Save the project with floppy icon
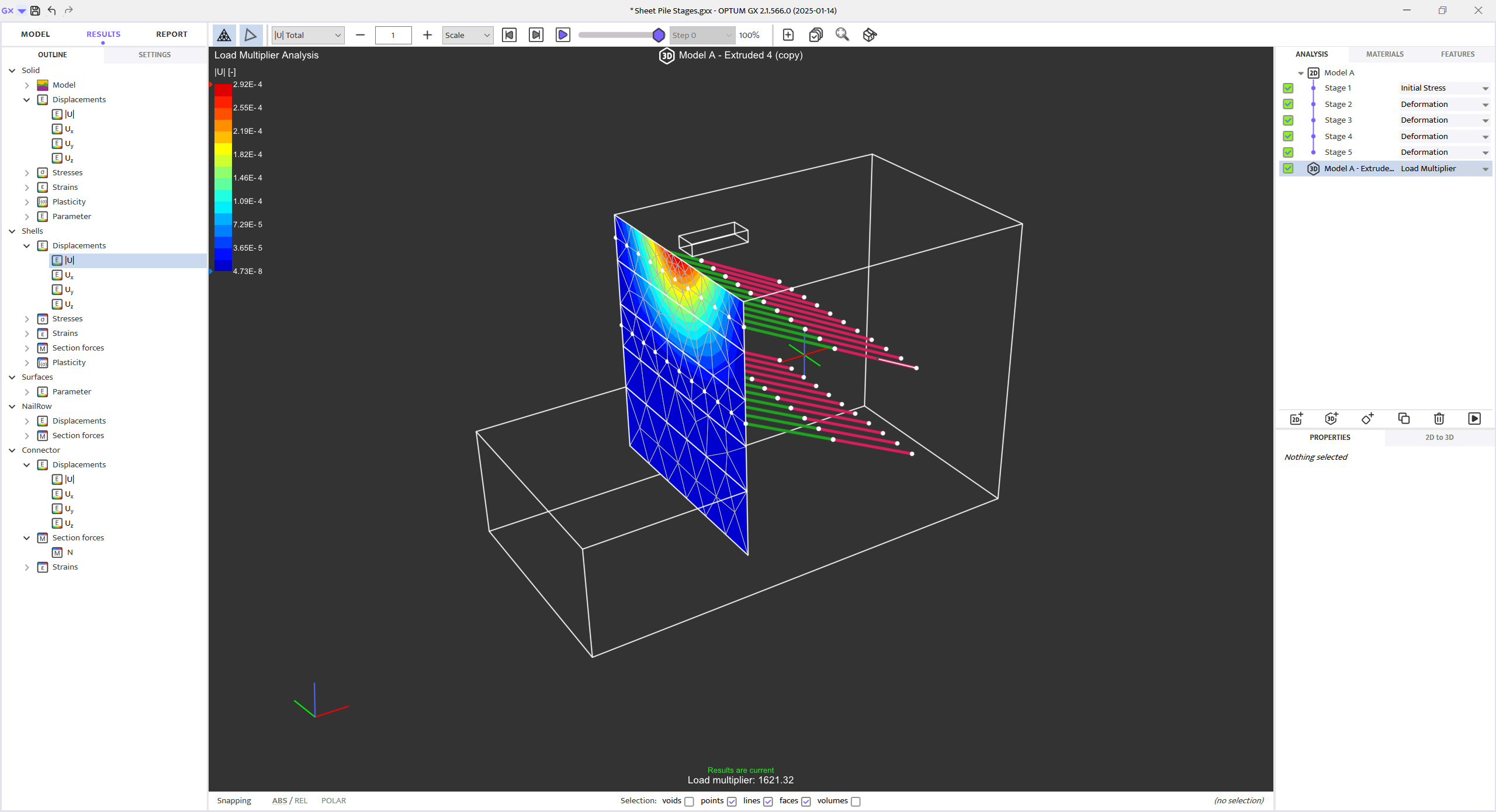Screen dimensions: 1496x812 click(x=35, y=11)
